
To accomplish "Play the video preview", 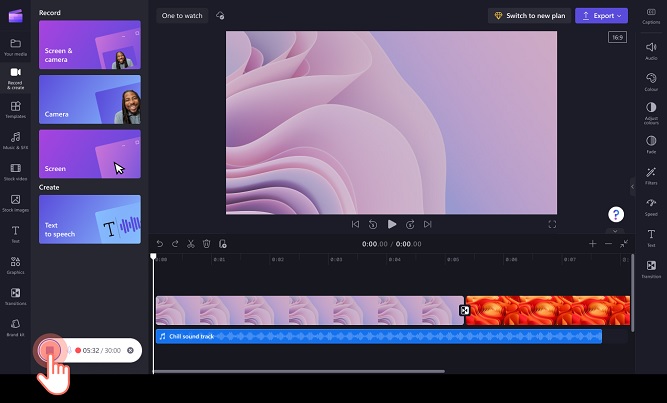I will (x=391, y=224).
